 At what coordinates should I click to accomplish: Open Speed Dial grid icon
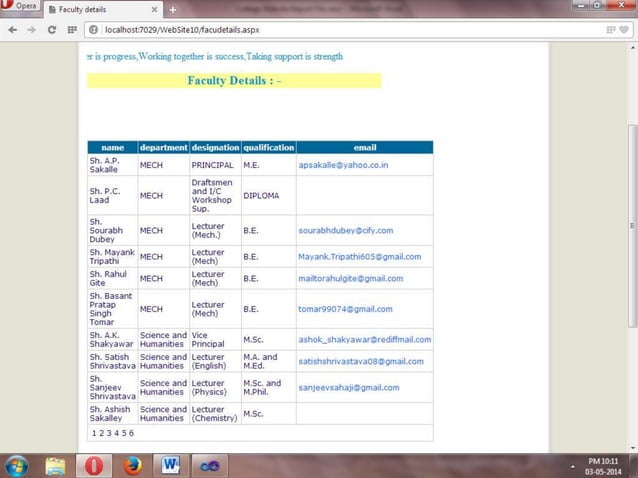coord(72,30)
